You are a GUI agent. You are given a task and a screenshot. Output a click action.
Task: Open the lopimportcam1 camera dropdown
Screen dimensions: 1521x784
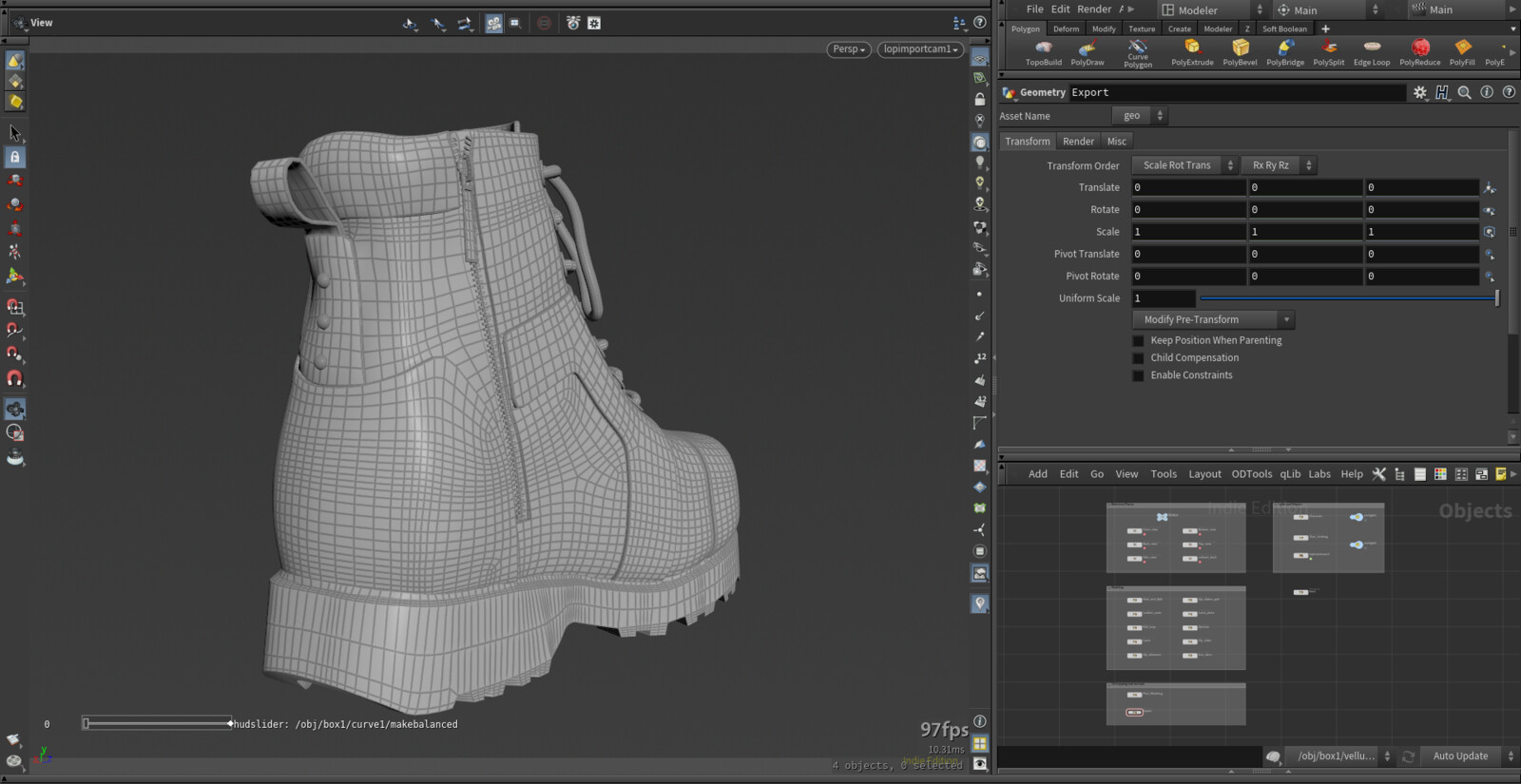(920, 49)
